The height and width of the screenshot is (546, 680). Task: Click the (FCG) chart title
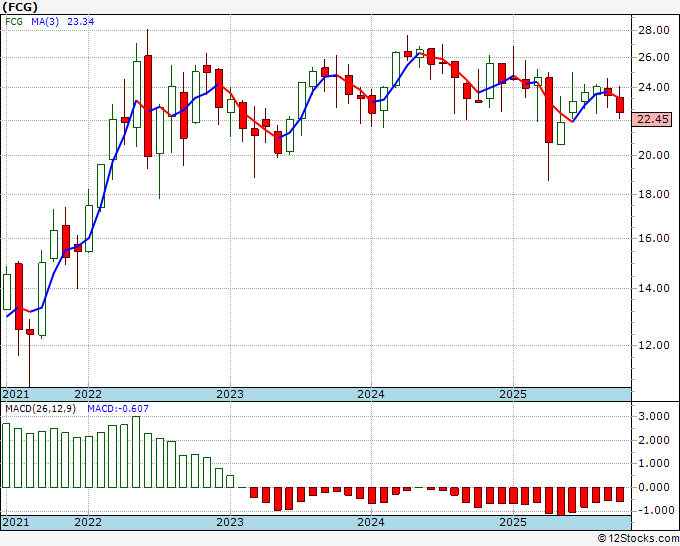[x=20, y=7]
